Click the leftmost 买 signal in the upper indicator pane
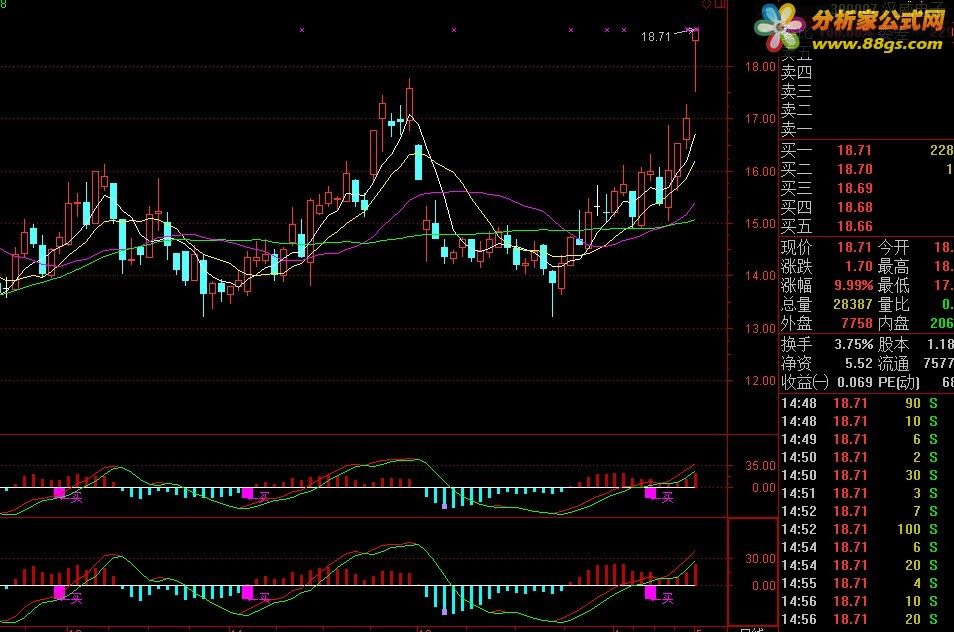Screen dimensions: 954x632 76,498
